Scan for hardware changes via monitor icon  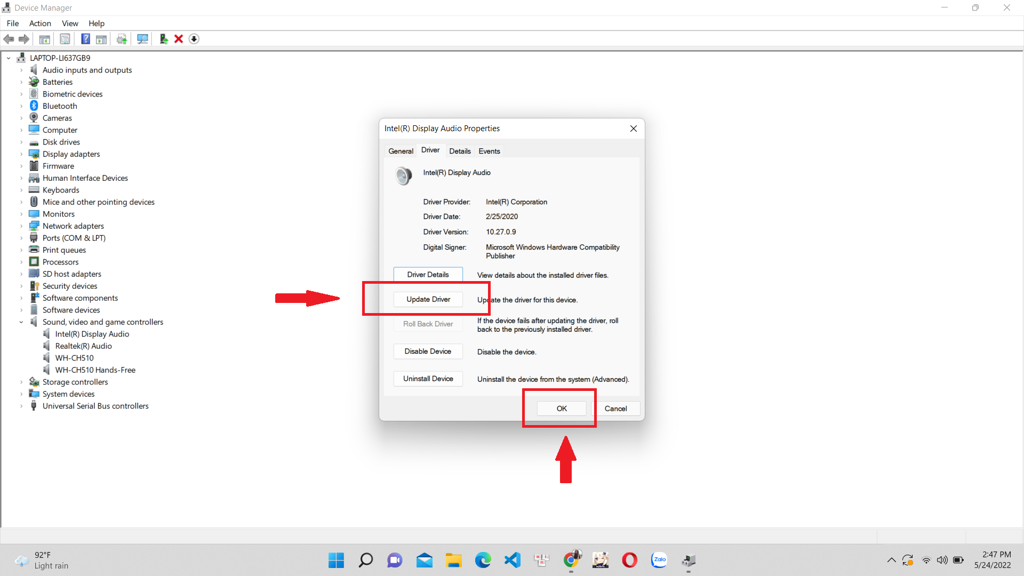tap(142, 39)
